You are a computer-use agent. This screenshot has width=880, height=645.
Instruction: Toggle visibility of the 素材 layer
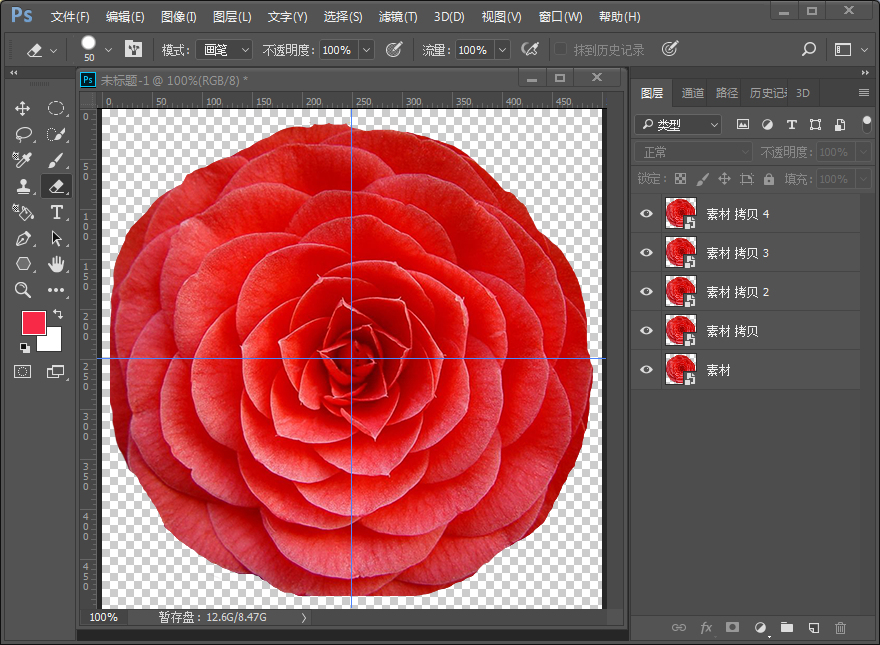[646, 370]
